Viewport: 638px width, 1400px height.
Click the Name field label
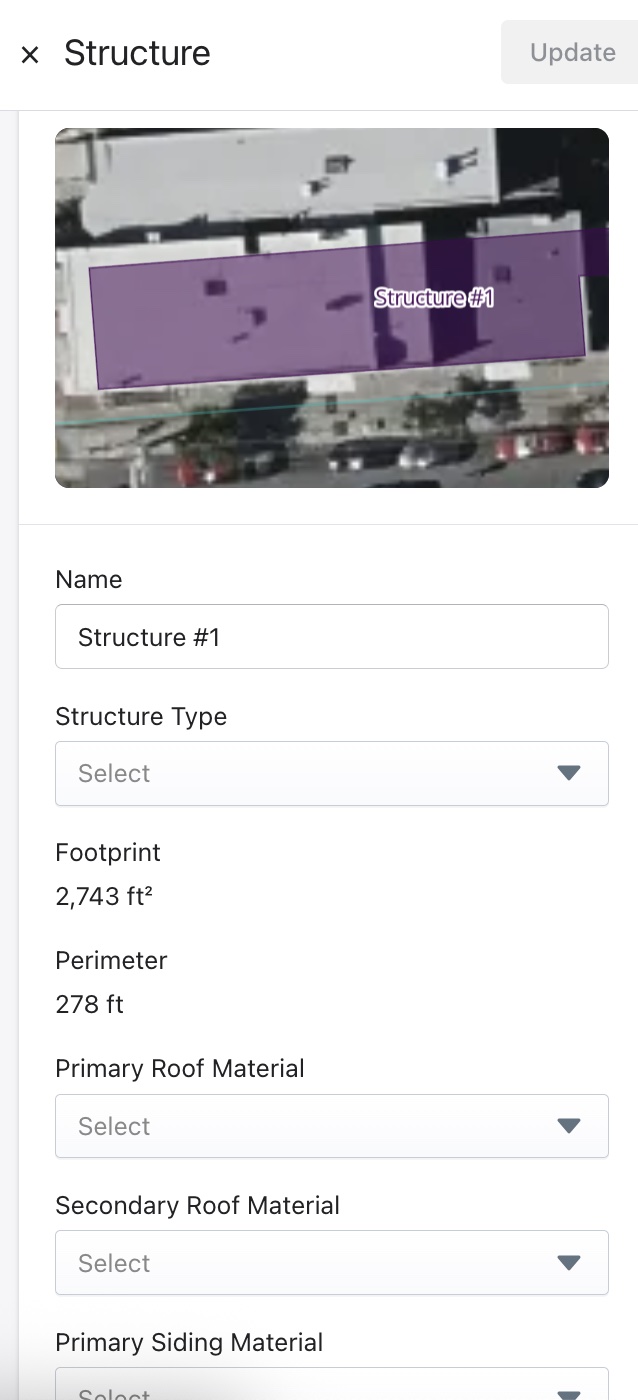click(x=89, y=580)
